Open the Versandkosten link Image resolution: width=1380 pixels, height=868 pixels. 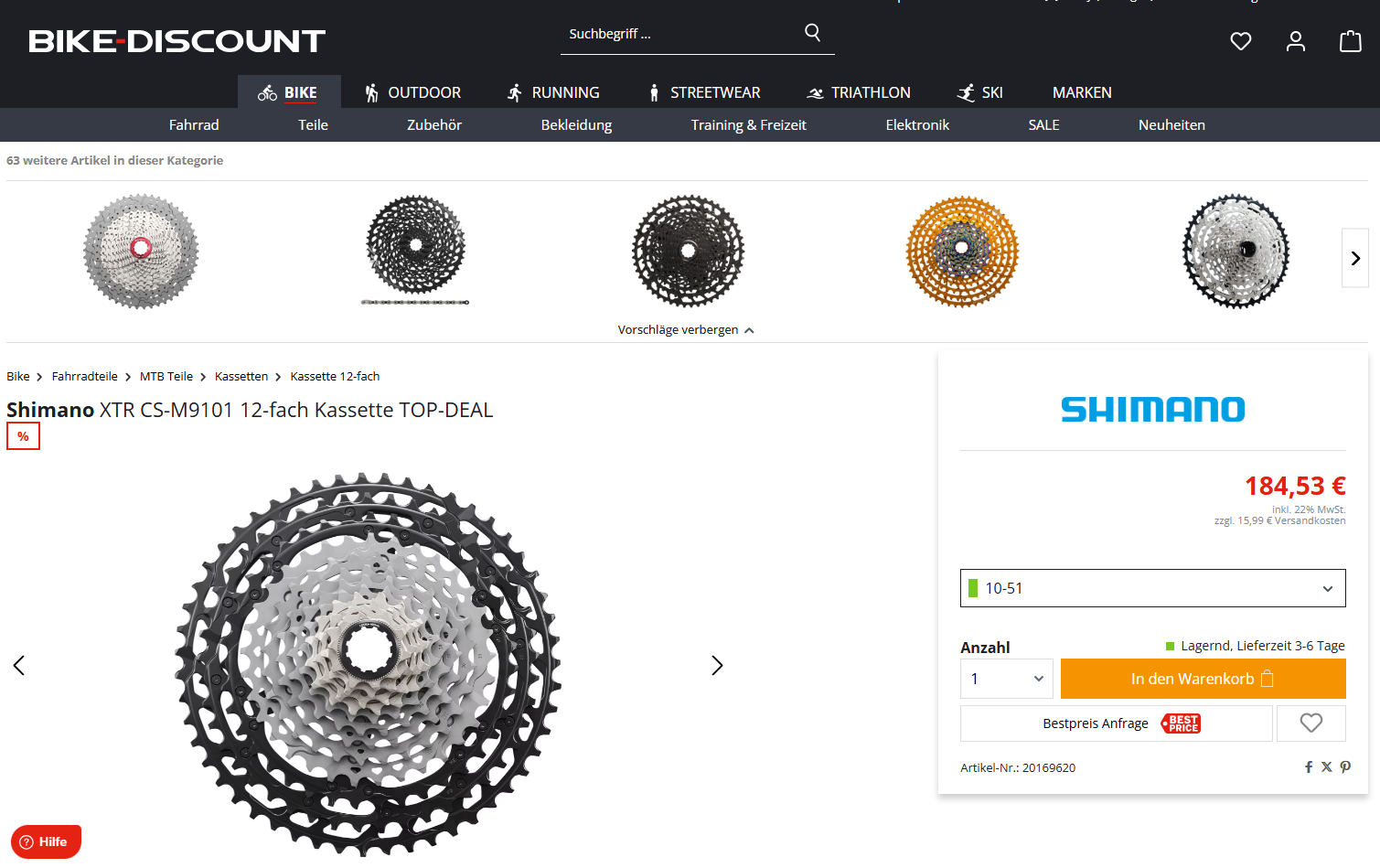(x=1310, y=521)
